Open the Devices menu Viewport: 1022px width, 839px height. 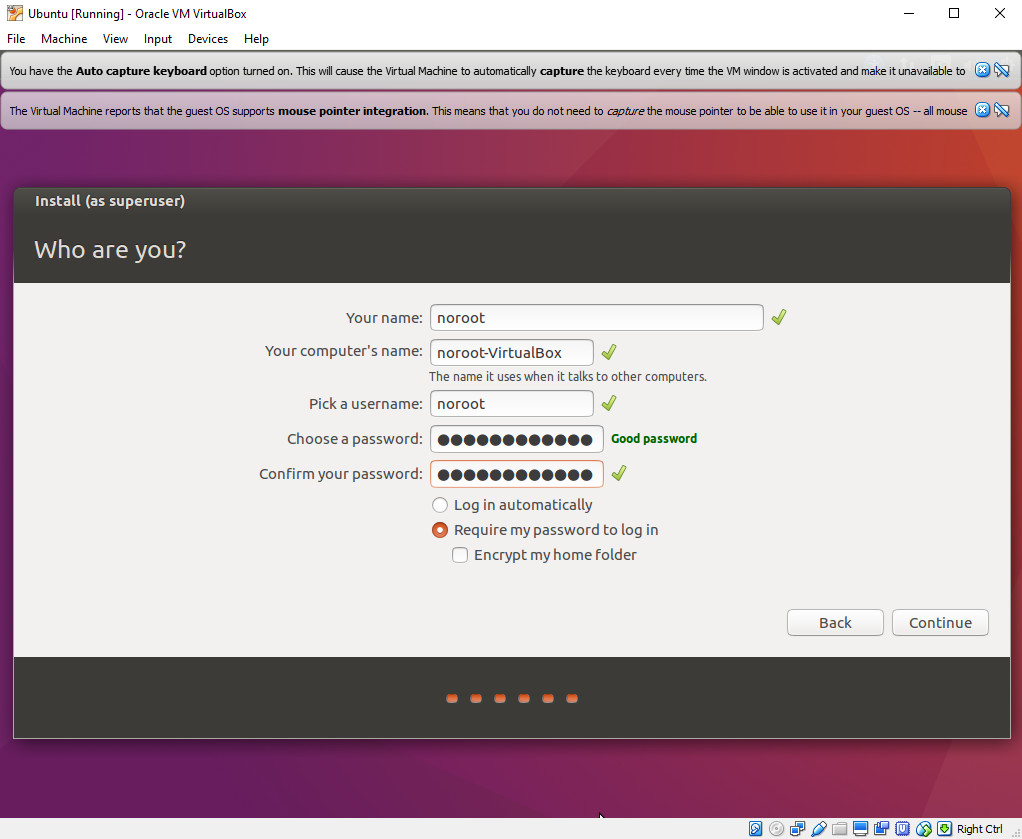[x=208, y=39]
